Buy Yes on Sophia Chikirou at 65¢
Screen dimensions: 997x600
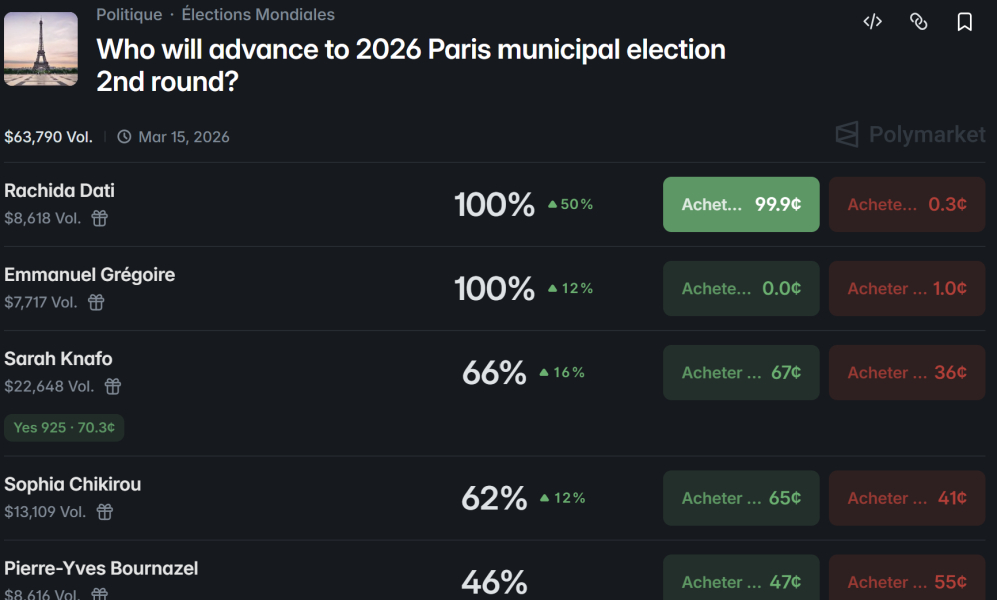(x=741, y=498)
